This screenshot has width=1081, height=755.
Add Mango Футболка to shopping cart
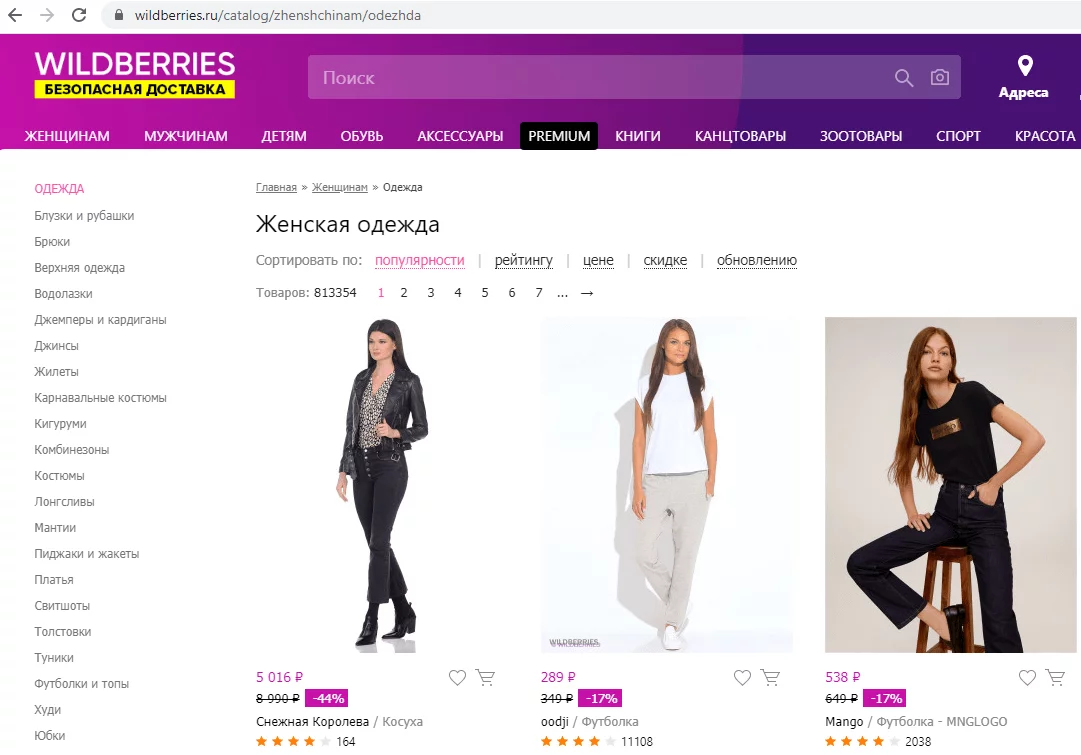pos(1055,678)
